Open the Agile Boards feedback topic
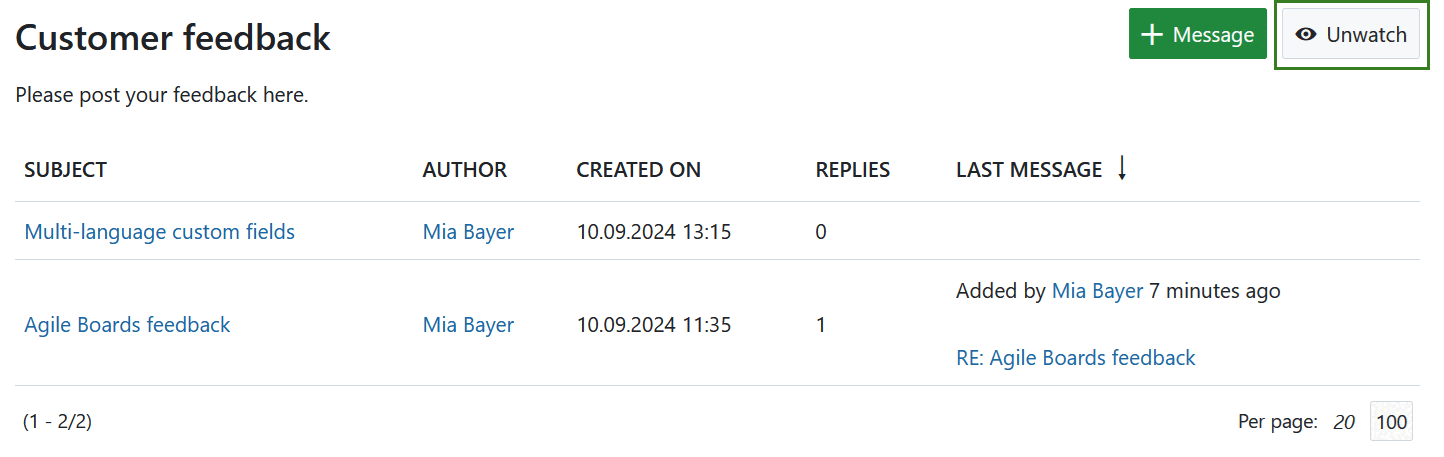The image size is (1444, 457). pyautogui.click(x=128, y=325)
